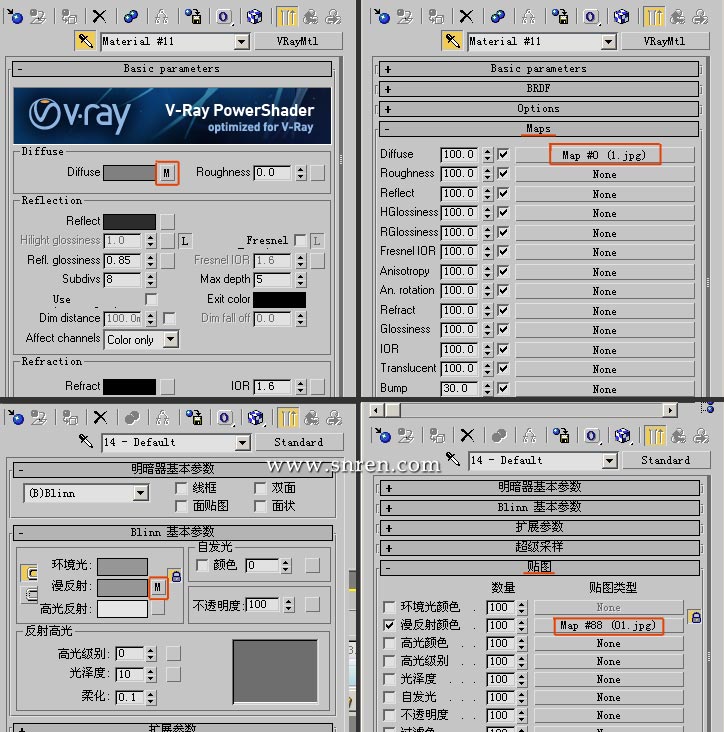This screenshot has height=732, width=724.
Task: Collapse Blinn 基本参数 rollout in bottom-left panel
Action: pyautogui.click(x=173, y=533)
